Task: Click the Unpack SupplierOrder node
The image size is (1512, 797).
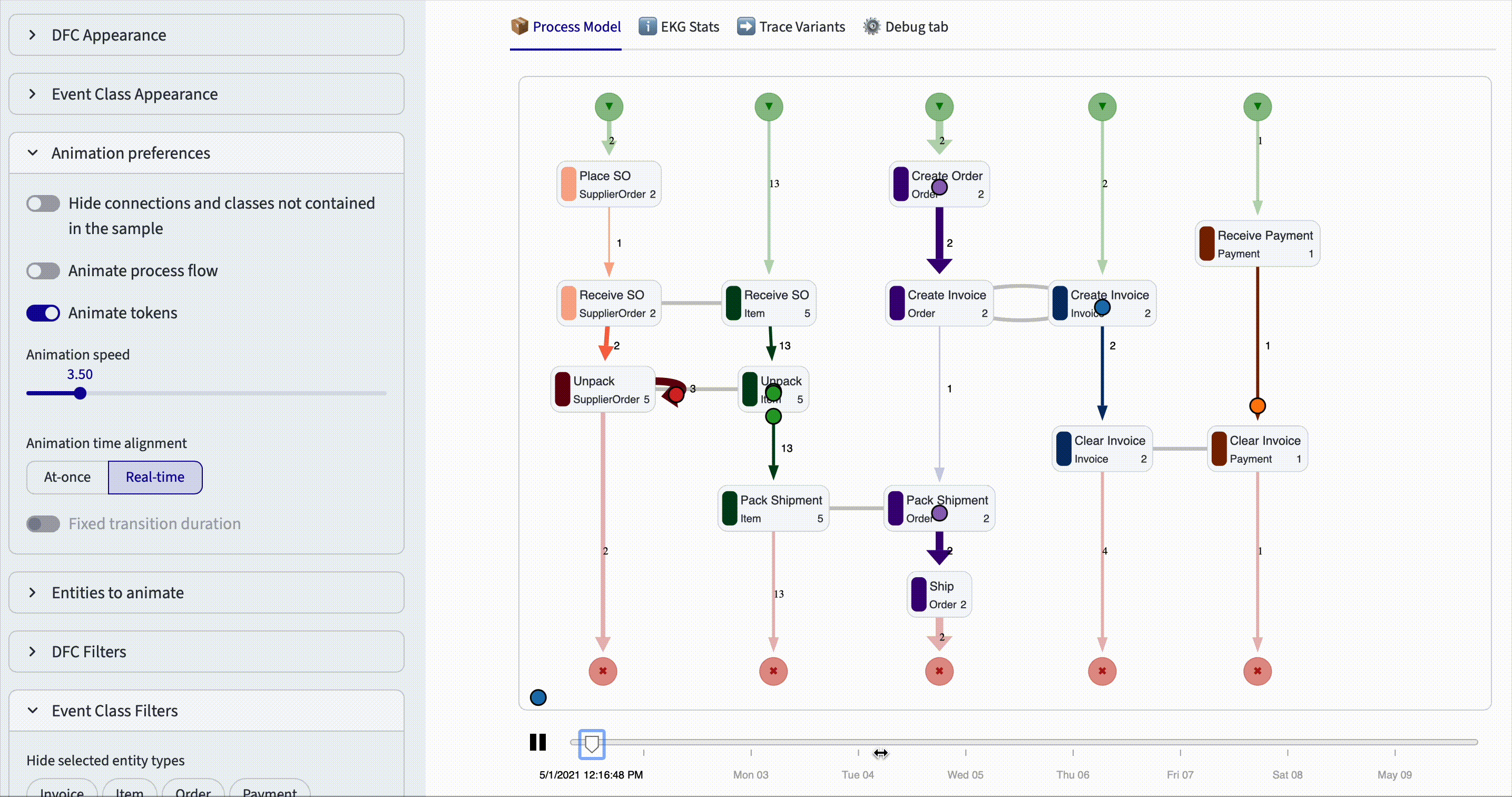Action: (603, 390)
